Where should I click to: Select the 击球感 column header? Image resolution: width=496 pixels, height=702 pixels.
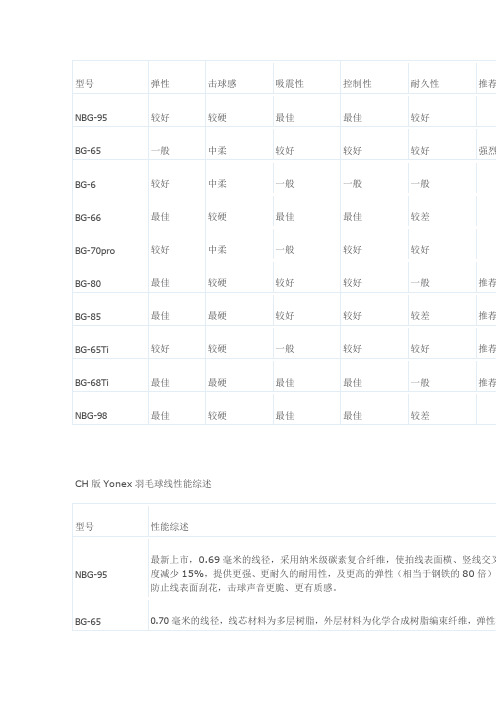(222, 84)
